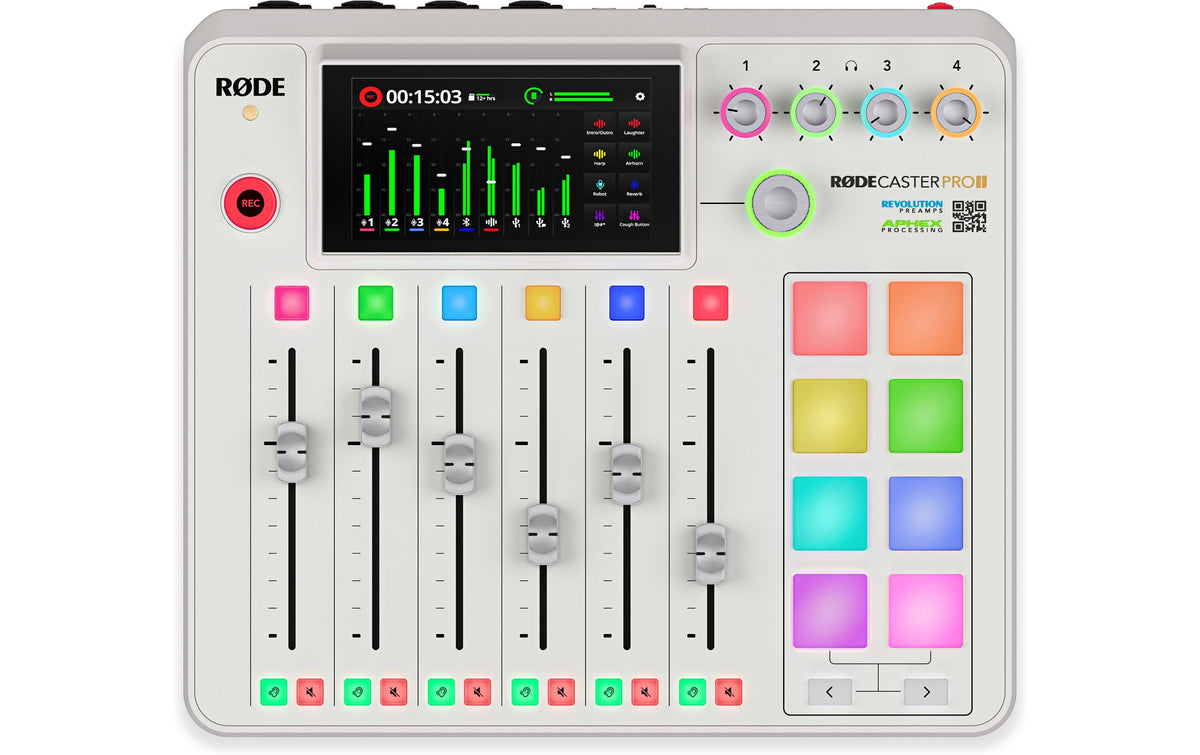Select the Bluetooth channel icon on the touchscreen

[x=466, y=222]
